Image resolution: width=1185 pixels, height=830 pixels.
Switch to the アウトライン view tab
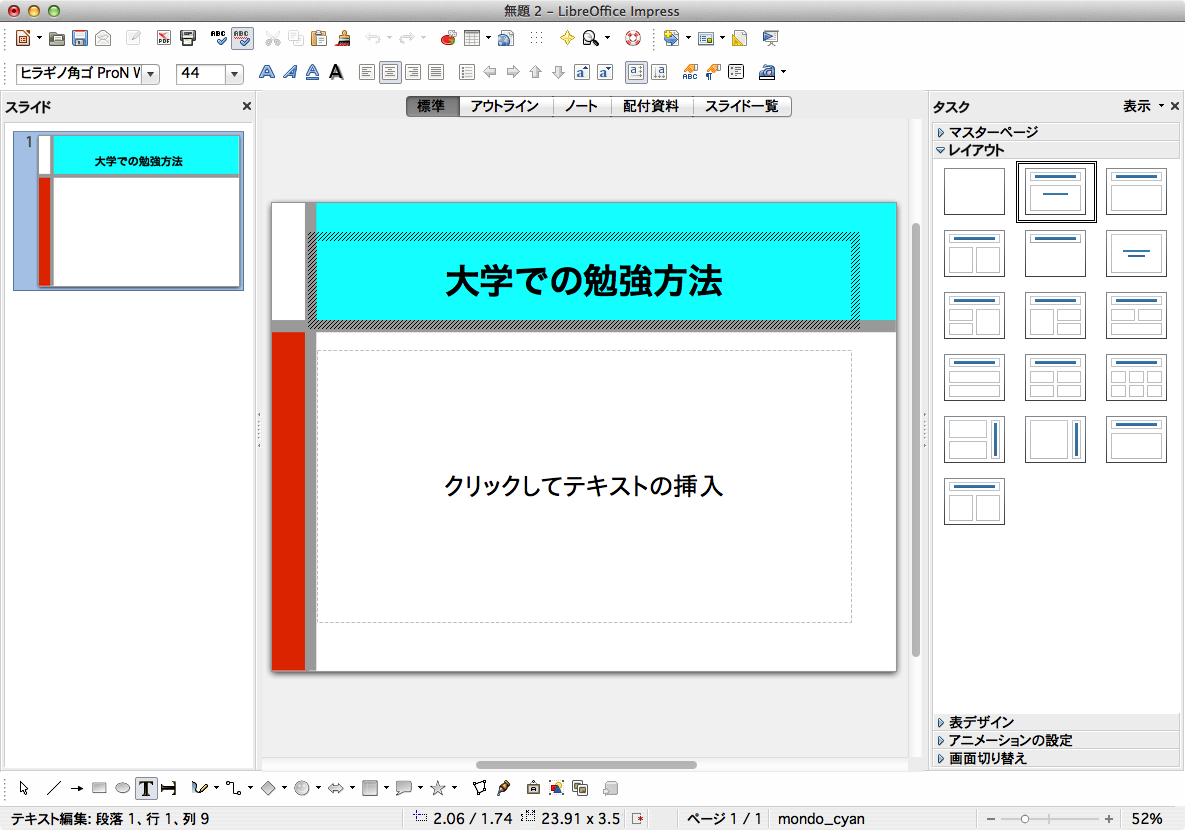(505, 106)
